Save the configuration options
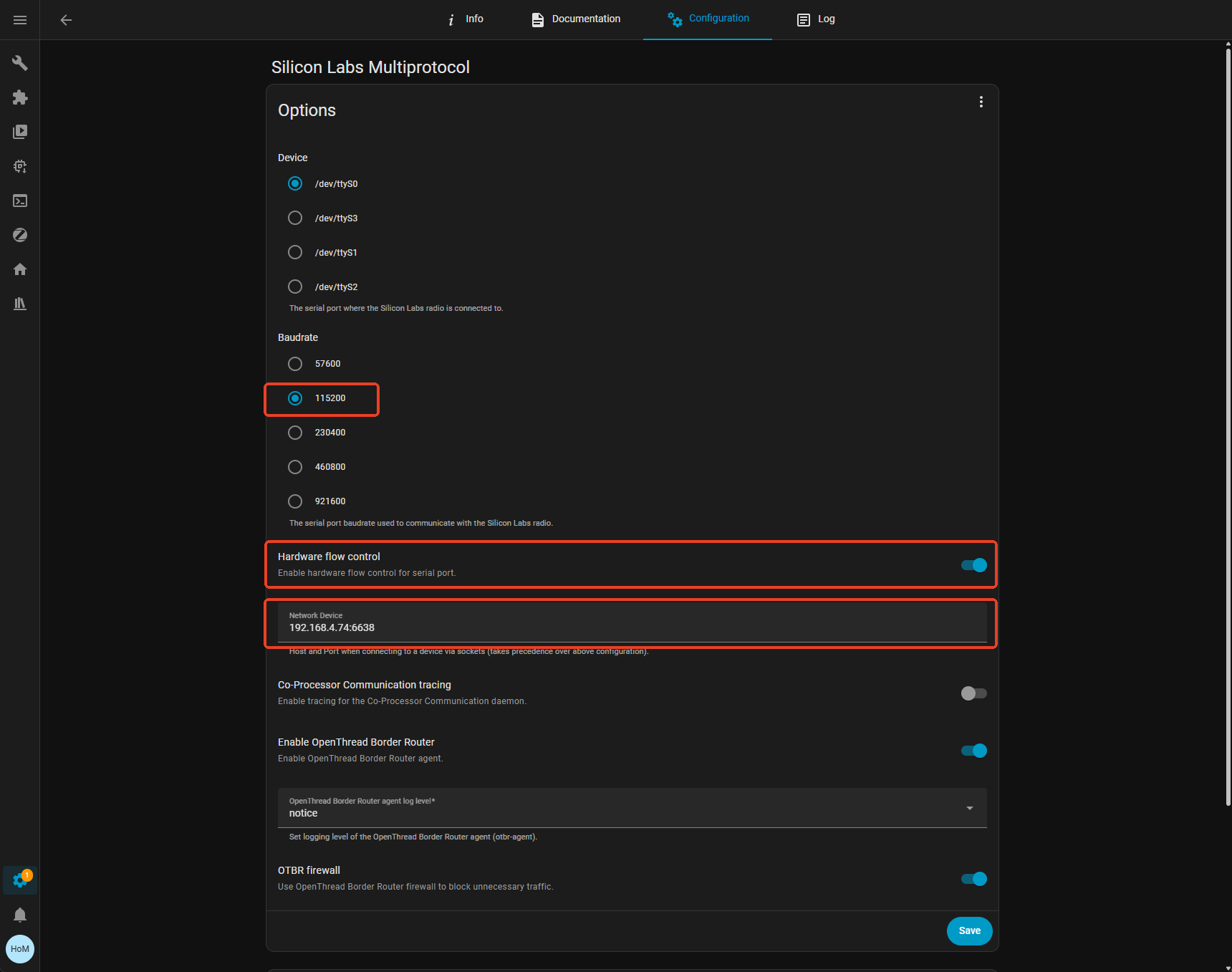Image resolution: width=1232 pixels, height=972 pixels. point(969,931)
